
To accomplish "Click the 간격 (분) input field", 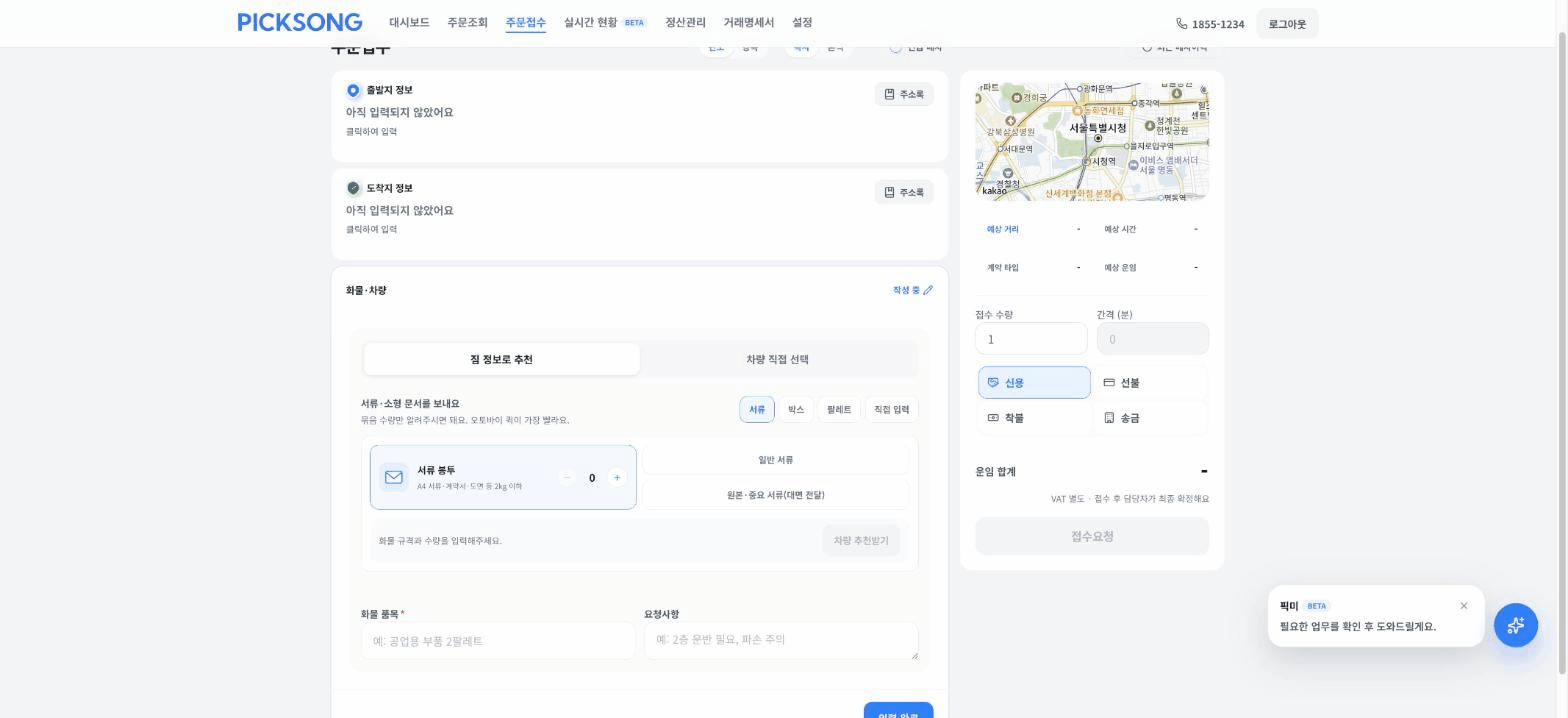I will point(1153,338).
